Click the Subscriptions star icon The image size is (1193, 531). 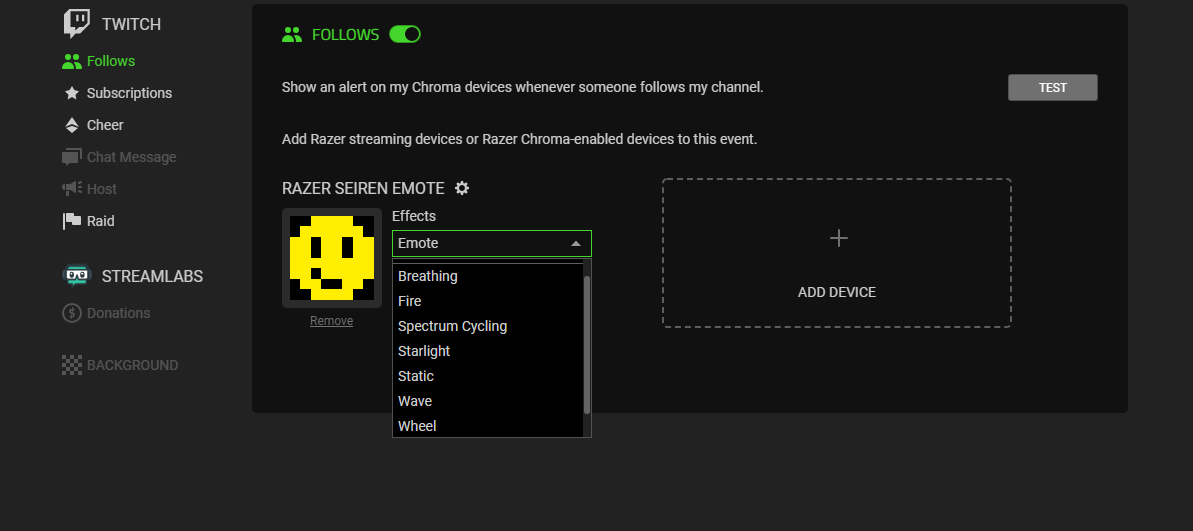tap(72, 93)
